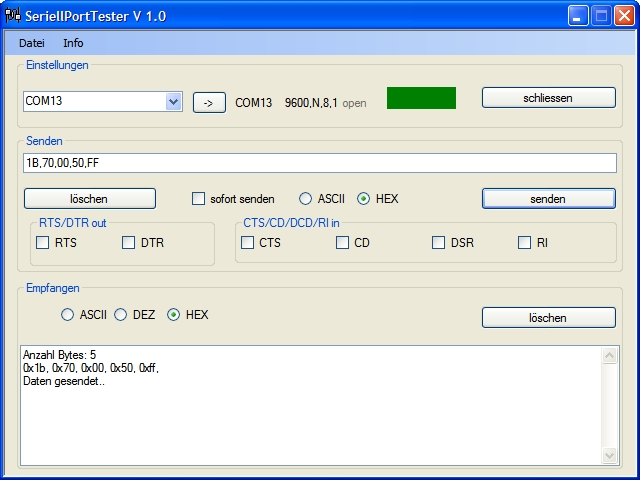This screenshot has height=480, width=640.
Task: Toggle the CTS checkbox
Action: click(x=247, y=242)
